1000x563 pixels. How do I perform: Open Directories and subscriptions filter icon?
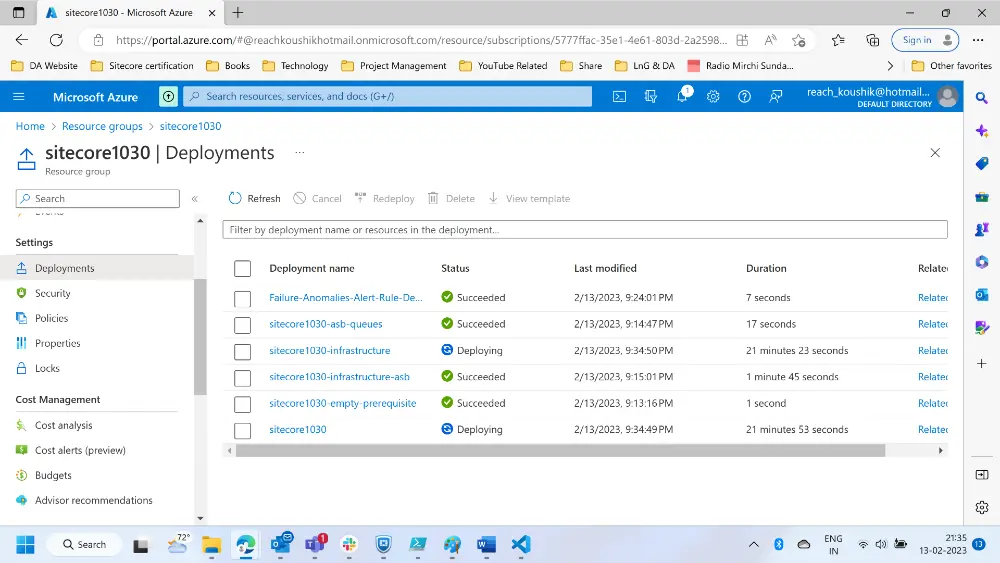point(651,96)
